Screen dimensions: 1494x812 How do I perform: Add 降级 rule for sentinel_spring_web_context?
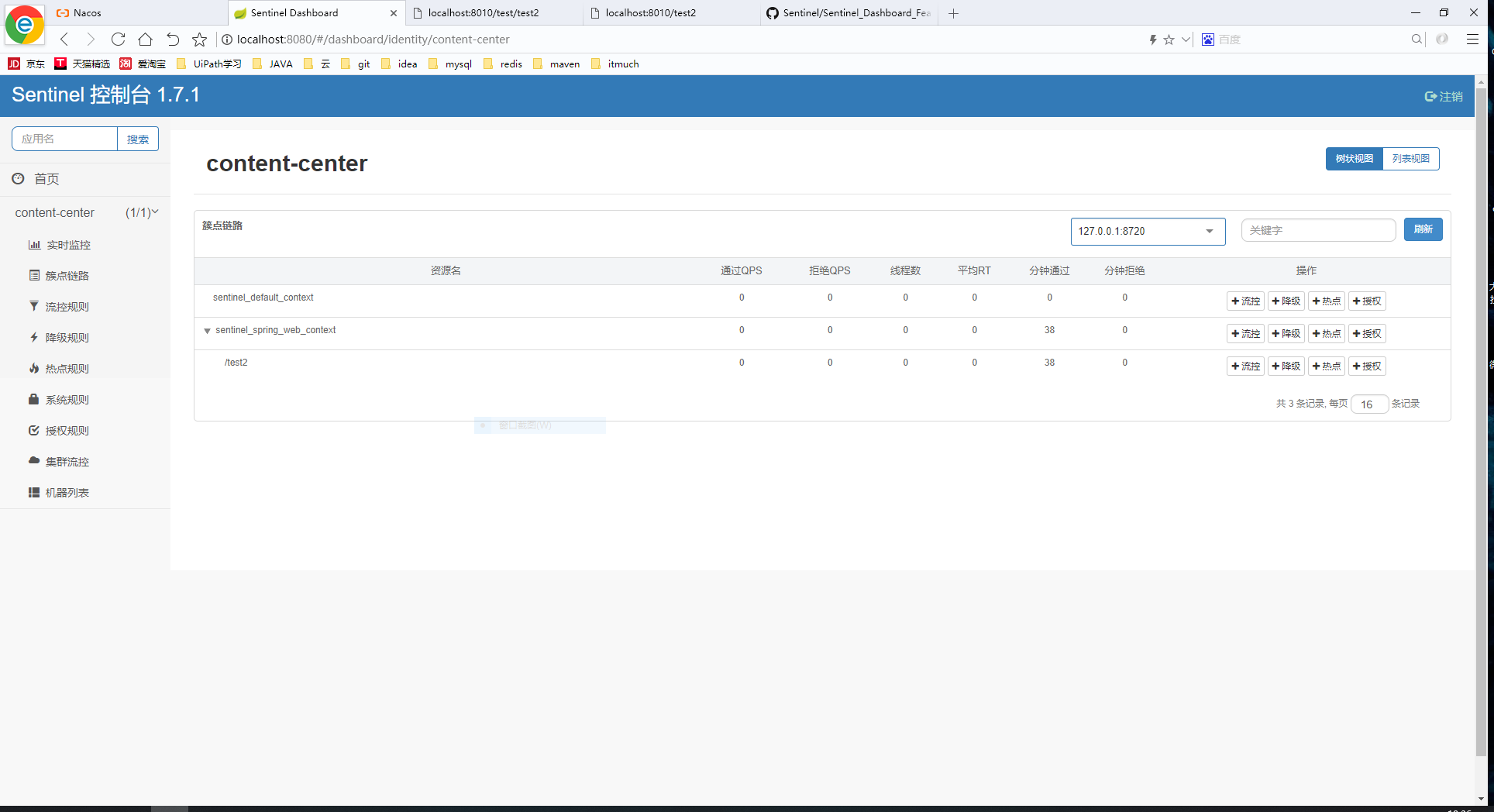point(1286,334)
